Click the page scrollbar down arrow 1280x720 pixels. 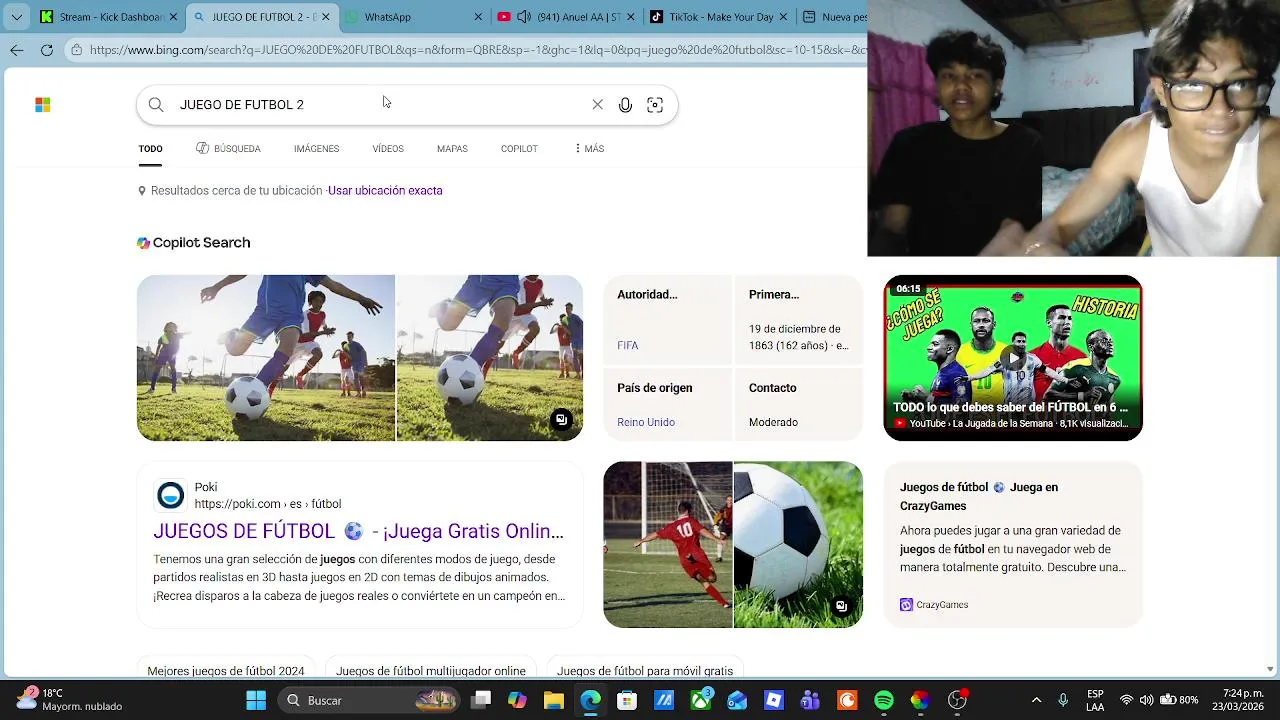click(x=1270, y=669)
